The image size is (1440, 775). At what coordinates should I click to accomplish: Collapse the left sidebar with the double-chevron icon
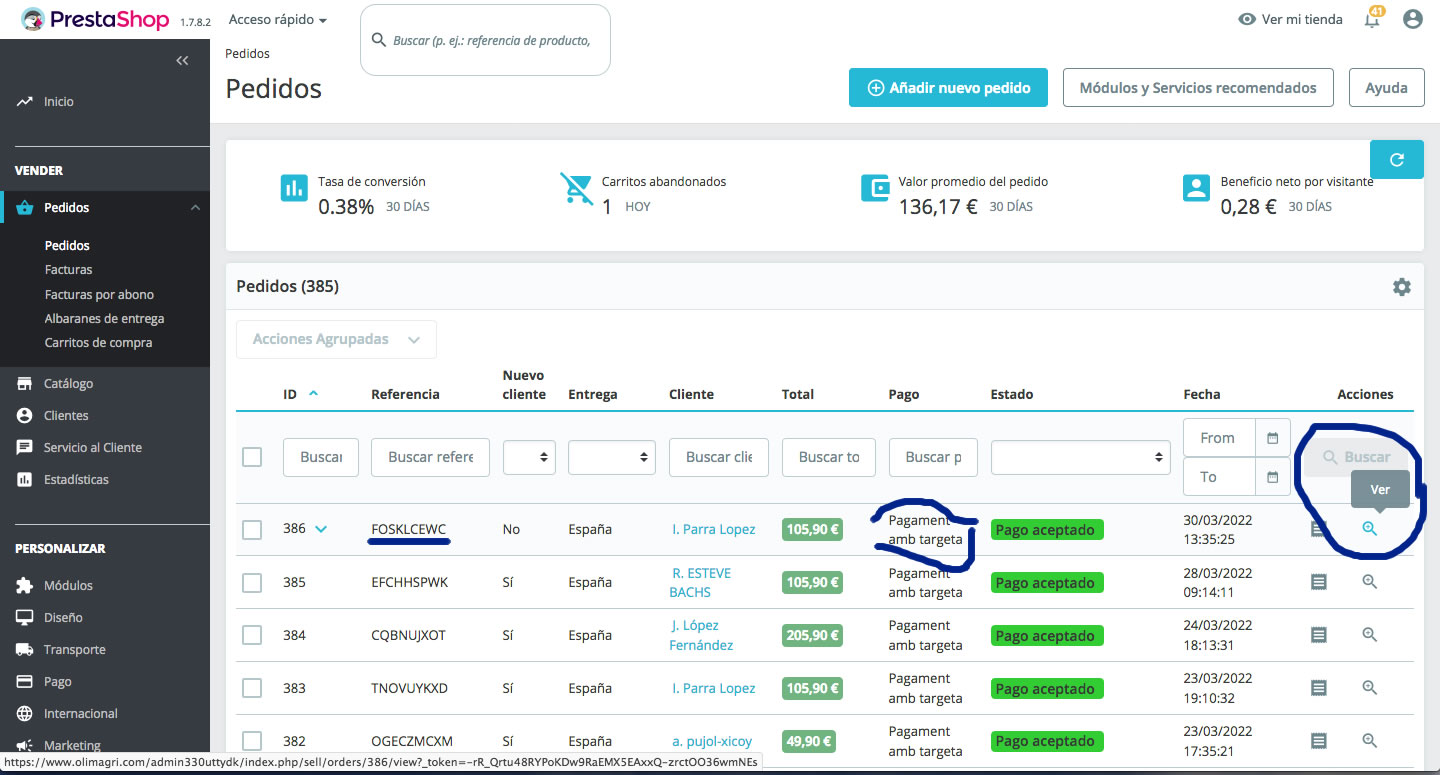(182, 60)
